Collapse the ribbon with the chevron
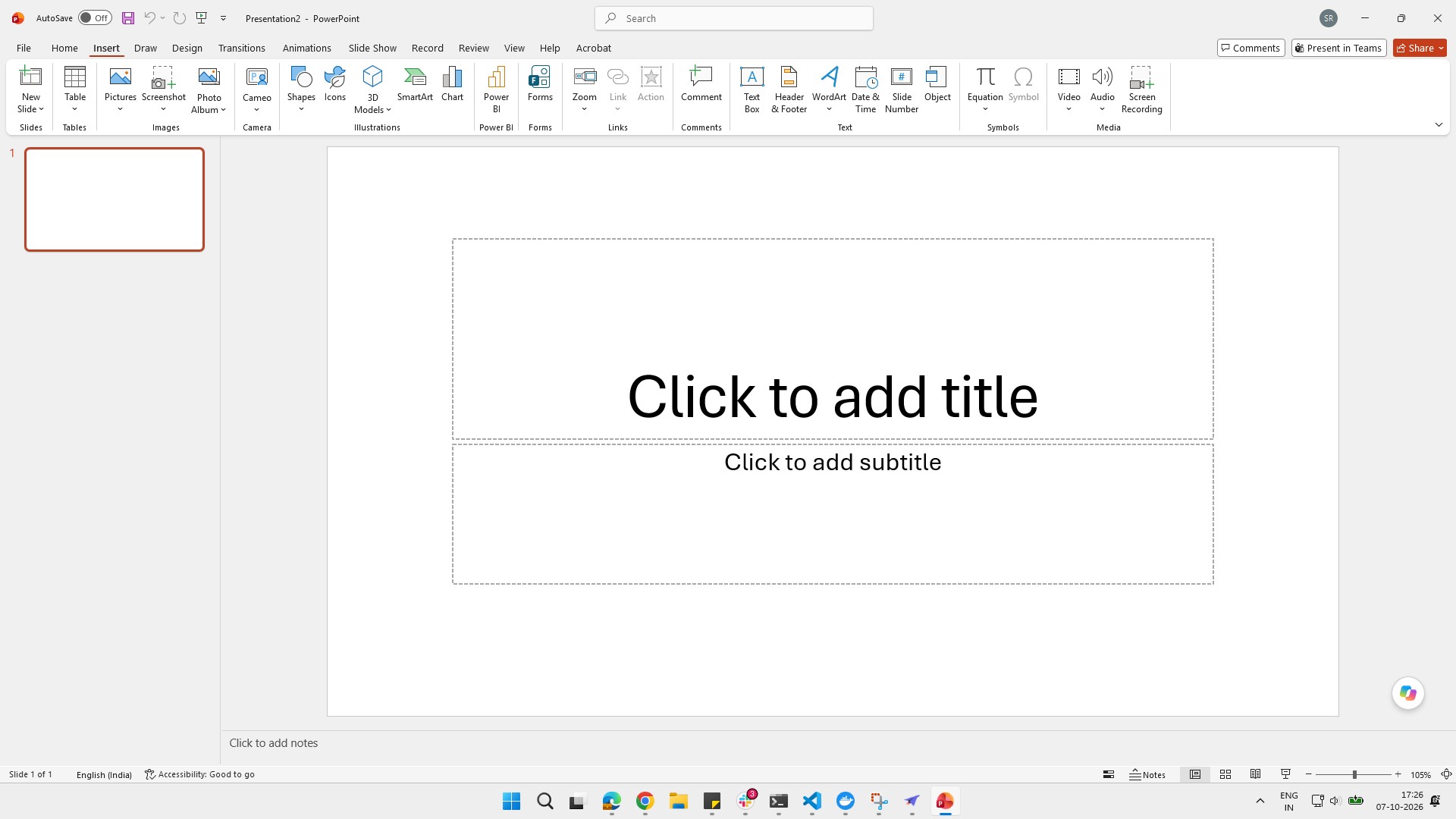Viewport: 1456px width, 819px height. pos(1439,124)
